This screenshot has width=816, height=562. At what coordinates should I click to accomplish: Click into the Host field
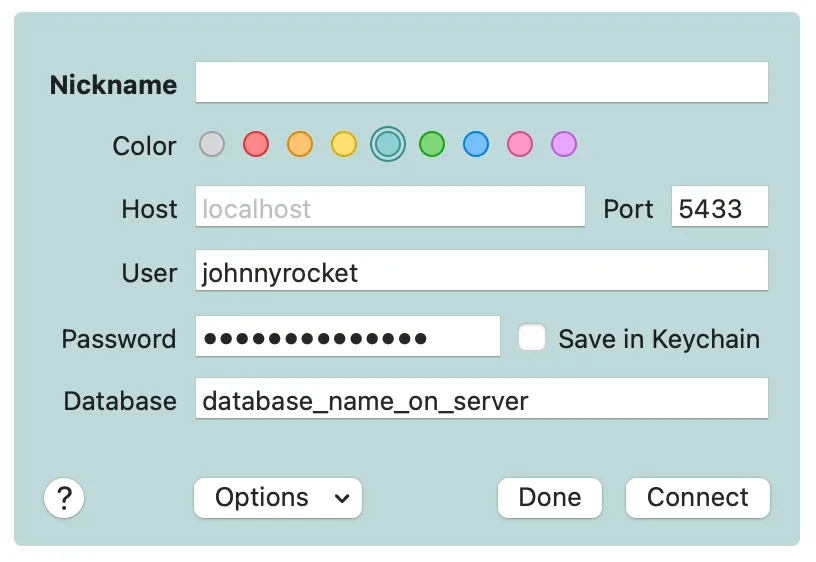click(x=390, y=208)
